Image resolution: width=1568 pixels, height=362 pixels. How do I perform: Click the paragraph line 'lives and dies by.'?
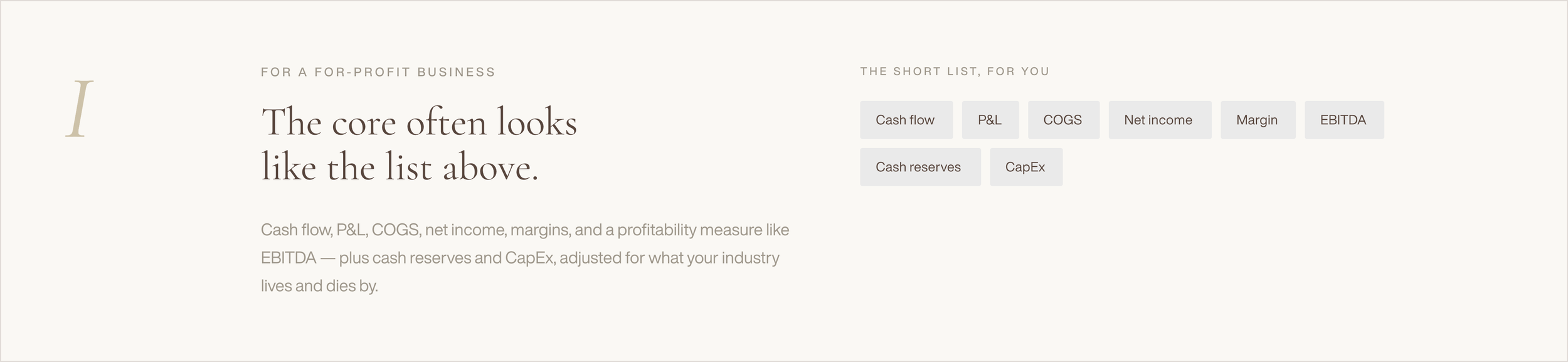(x=319, y=286)
